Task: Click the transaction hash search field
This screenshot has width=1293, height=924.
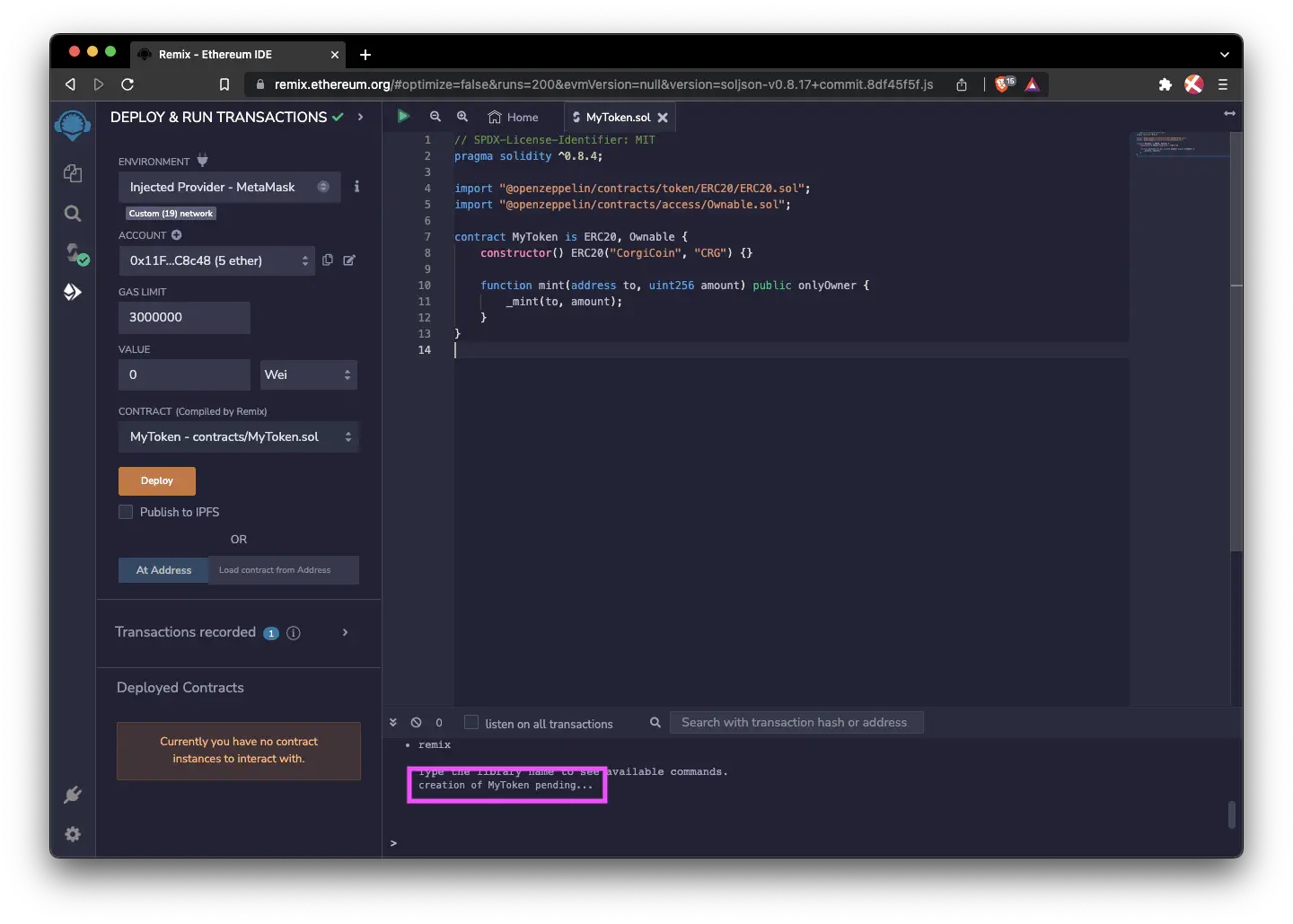Action: tap(796, 722)
